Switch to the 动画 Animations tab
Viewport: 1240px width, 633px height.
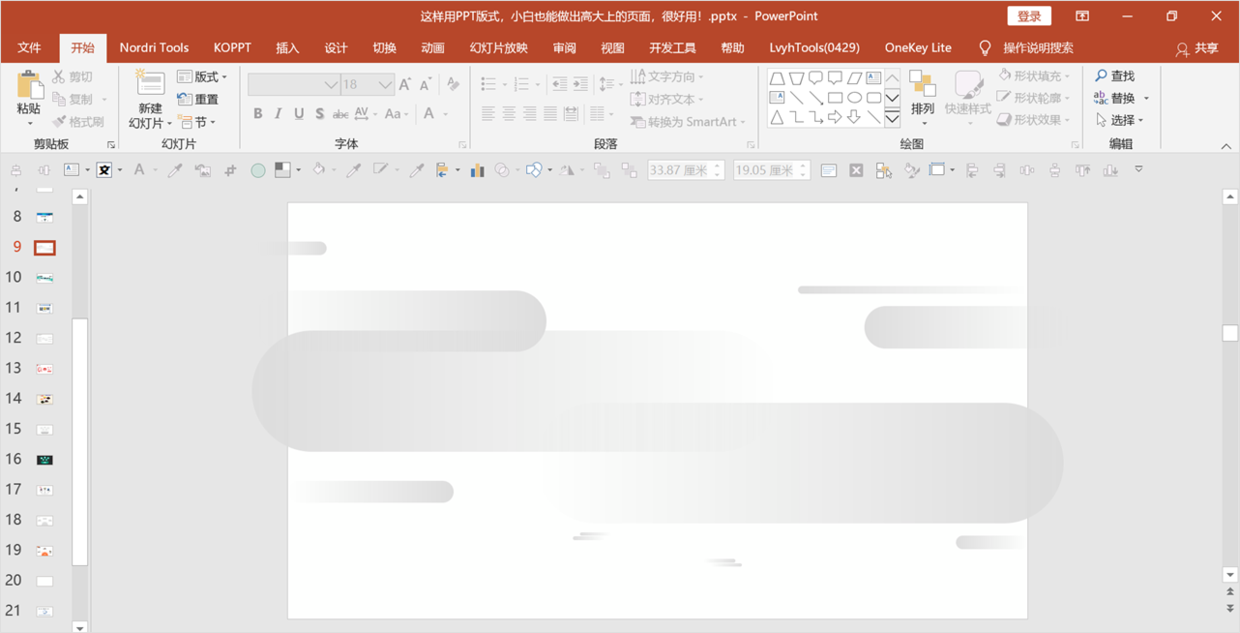(432, 48)
